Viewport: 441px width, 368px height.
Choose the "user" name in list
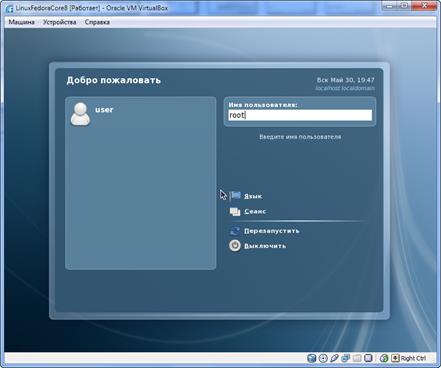(x=104, y=110)
